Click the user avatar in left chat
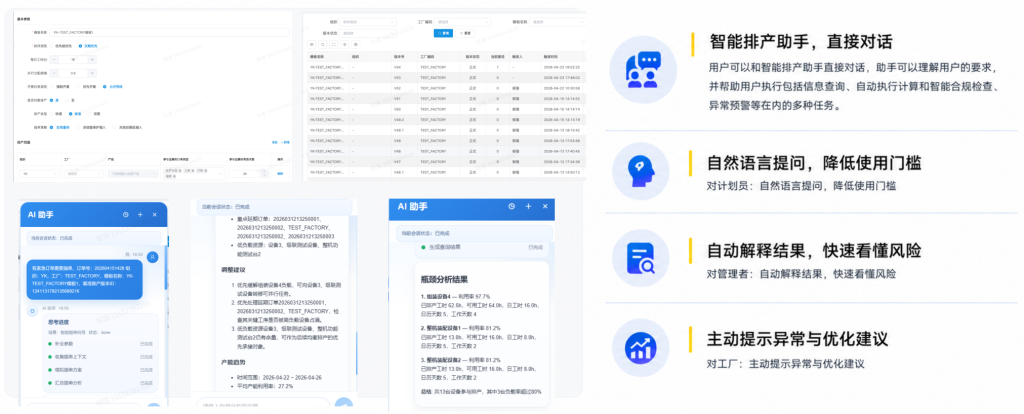Screen dimensions: 1024x414 click(x=152, y=257)
